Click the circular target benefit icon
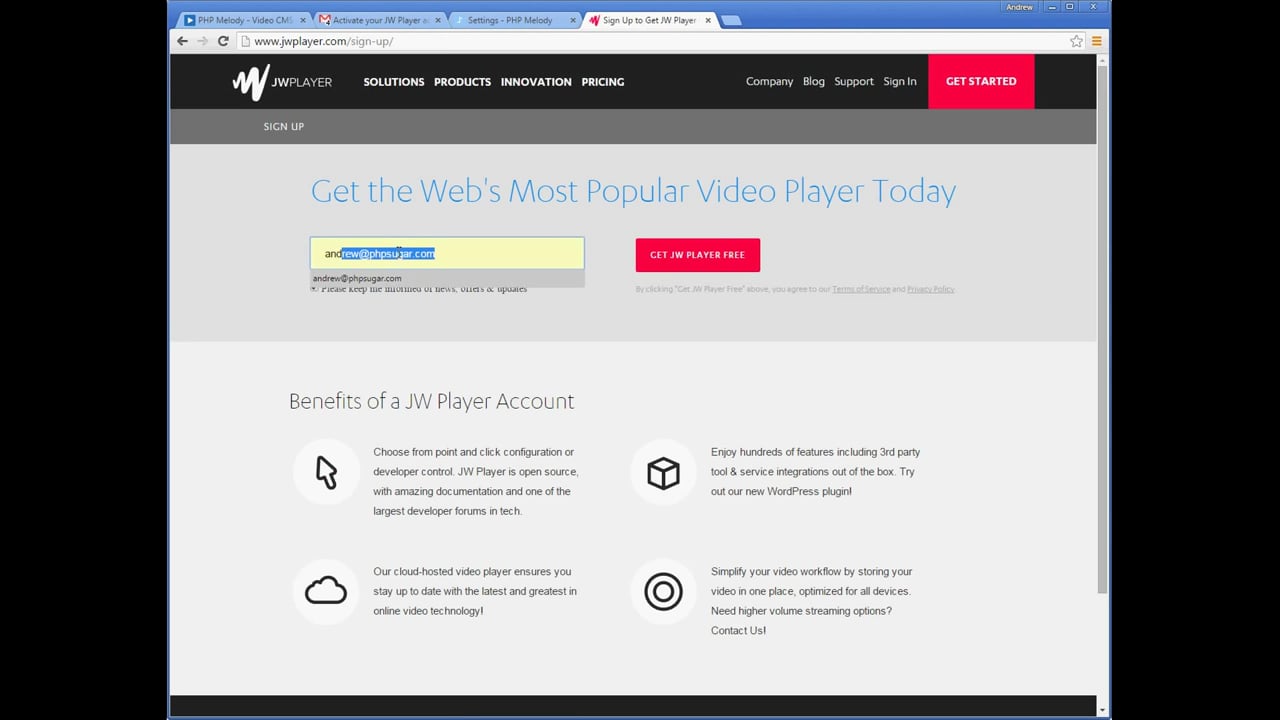The width and height of the screenshot is (1280, 720). [x=663, y=592]
